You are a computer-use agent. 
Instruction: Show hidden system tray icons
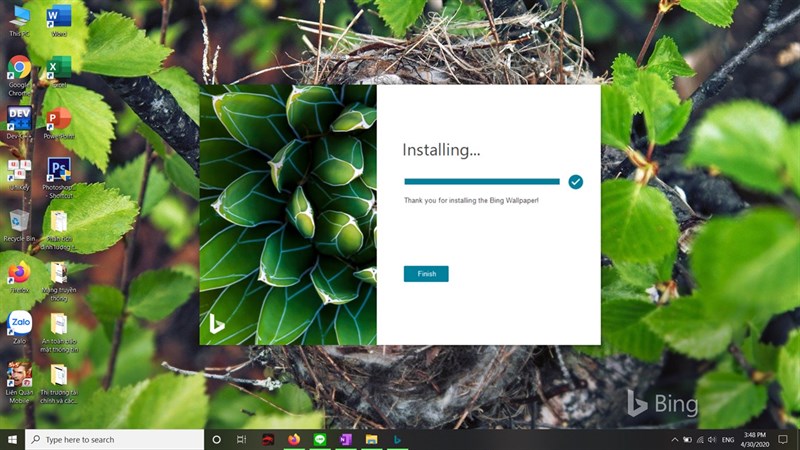(674, 439)
